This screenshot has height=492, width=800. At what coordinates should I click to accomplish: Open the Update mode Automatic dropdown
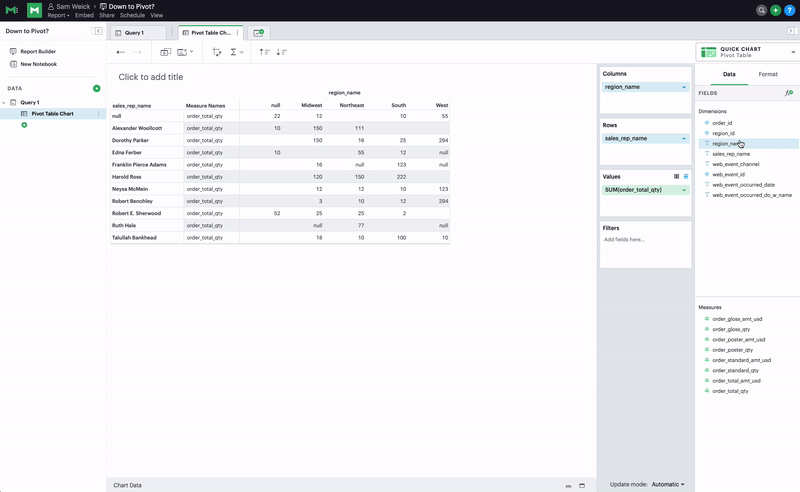pyautogui.click(x=667, y=484)
